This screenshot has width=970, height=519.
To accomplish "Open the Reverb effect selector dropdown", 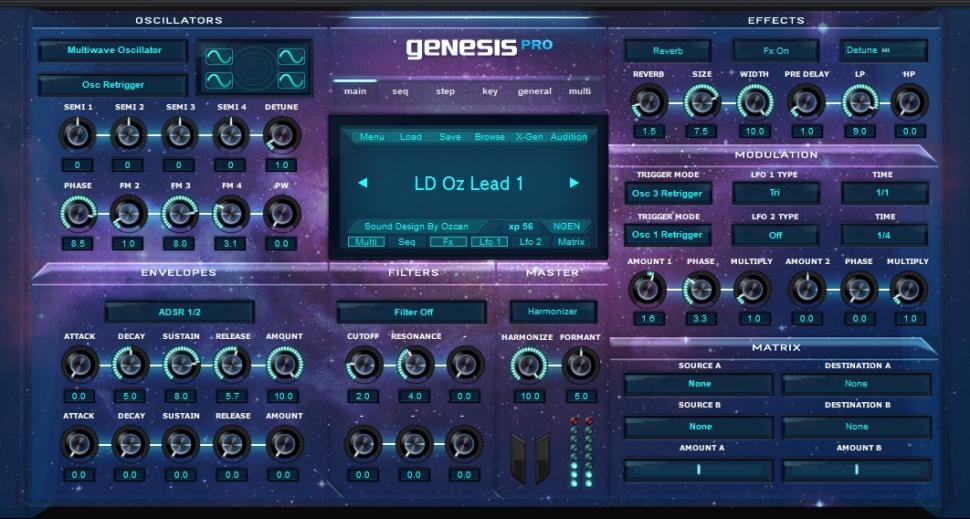I will 667,51.
